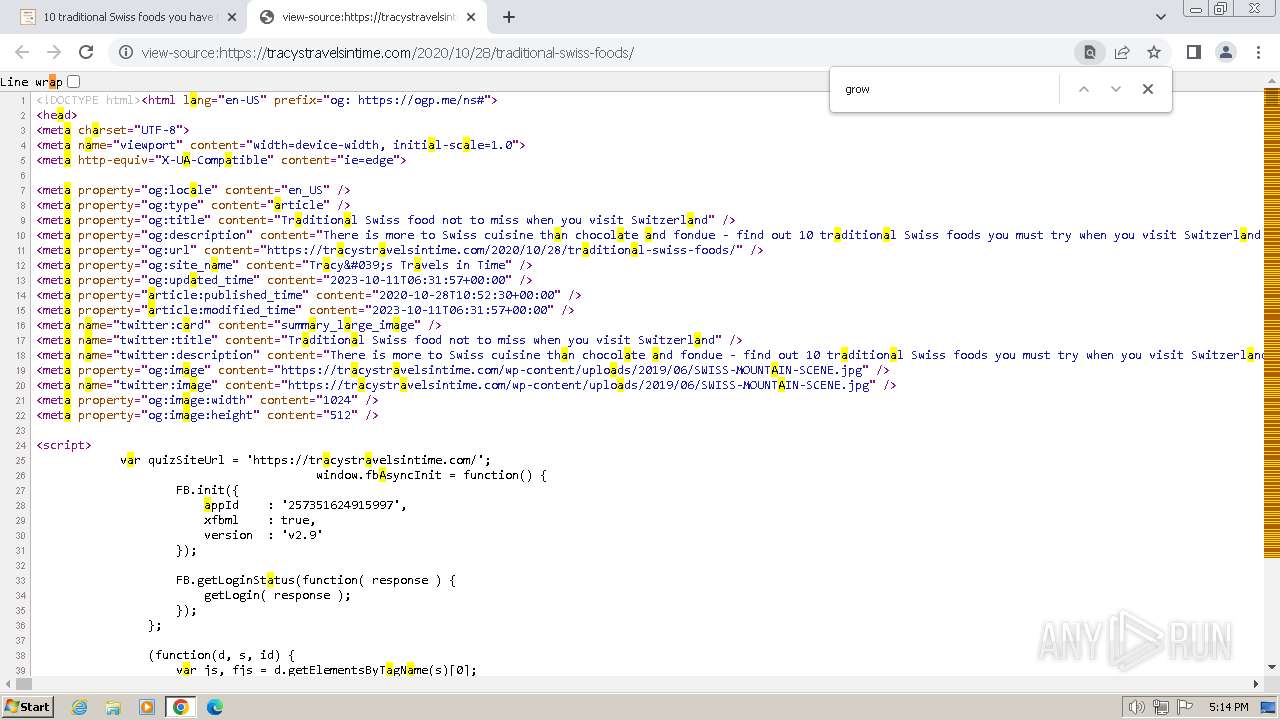This screenshot has height=720, width=1280.
Task: Switch to '10 traditional Swiss foods' tab
Action: [x=127, y=17]
